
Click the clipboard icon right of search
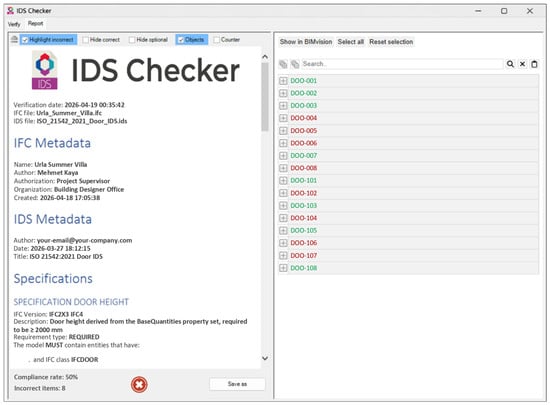pos(534,64)
